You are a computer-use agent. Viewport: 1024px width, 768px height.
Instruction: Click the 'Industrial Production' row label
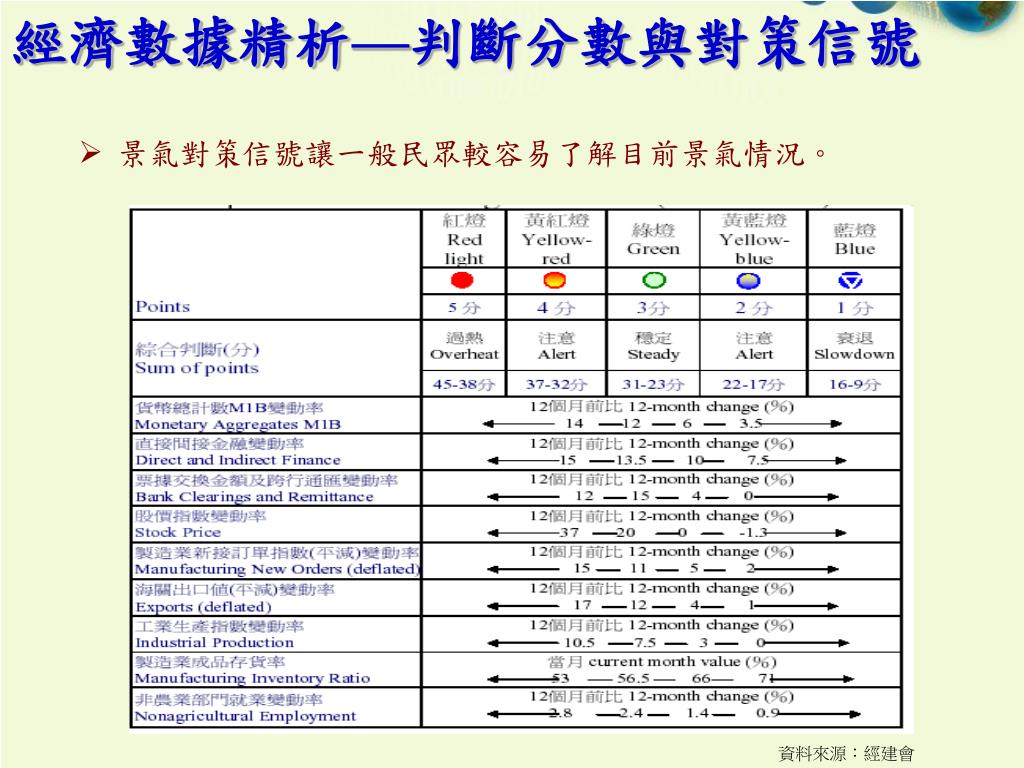pos(214,643)
